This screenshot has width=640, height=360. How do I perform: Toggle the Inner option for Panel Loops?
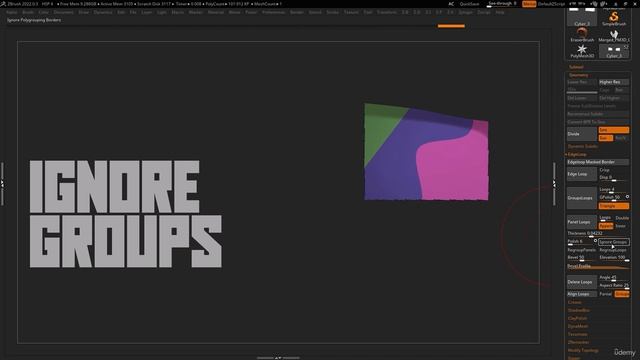click(620, 226)
